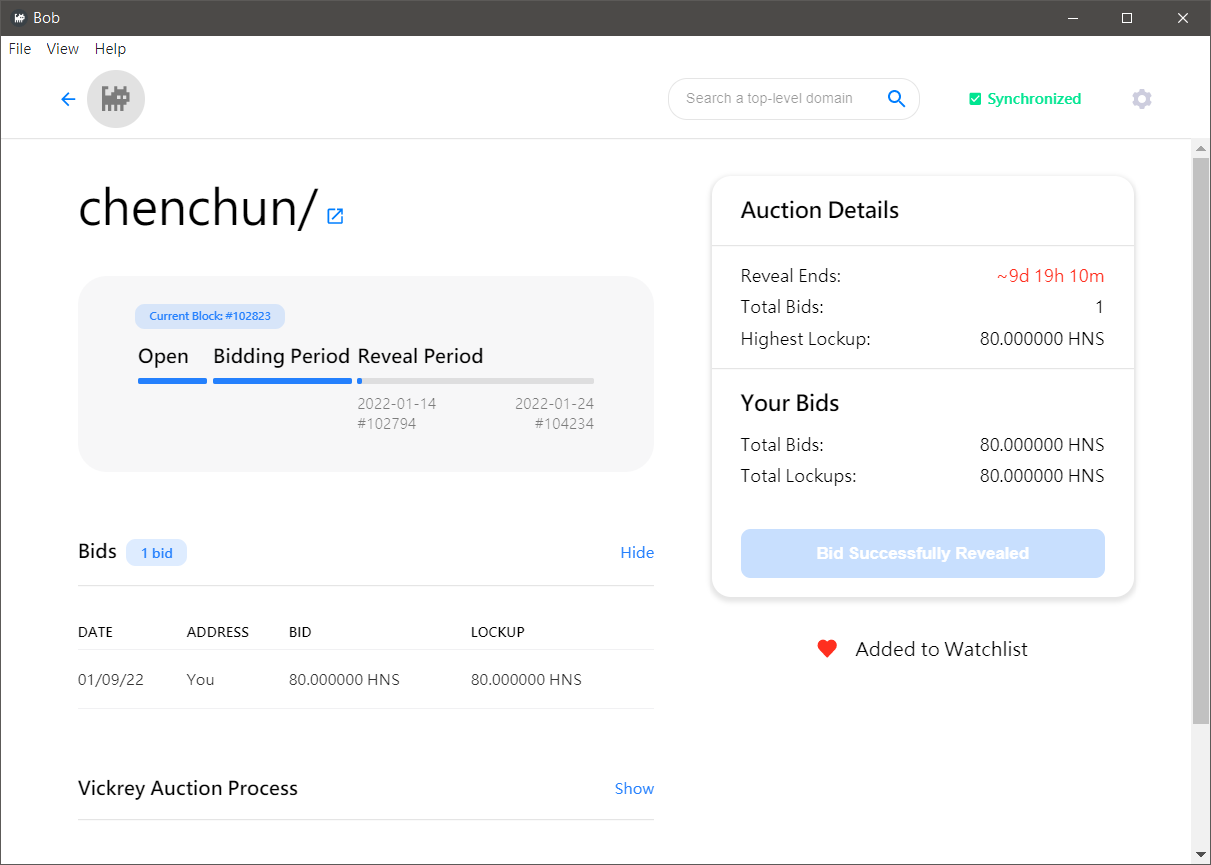Click the top-level domain search field
The height and width of the screenshot is (865, 1211).
click(x=770, y=98)
